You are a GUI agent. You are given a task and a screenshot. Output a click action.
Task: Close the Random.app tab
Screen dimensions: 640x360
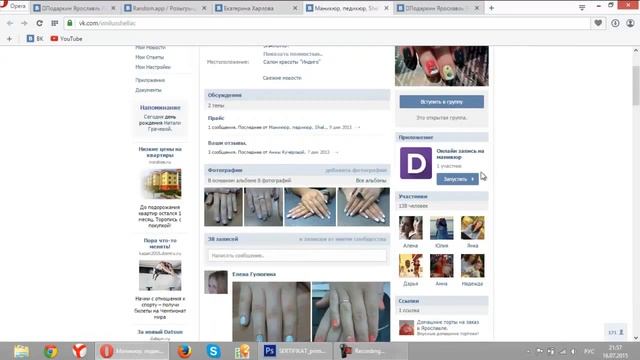point(204,8)
